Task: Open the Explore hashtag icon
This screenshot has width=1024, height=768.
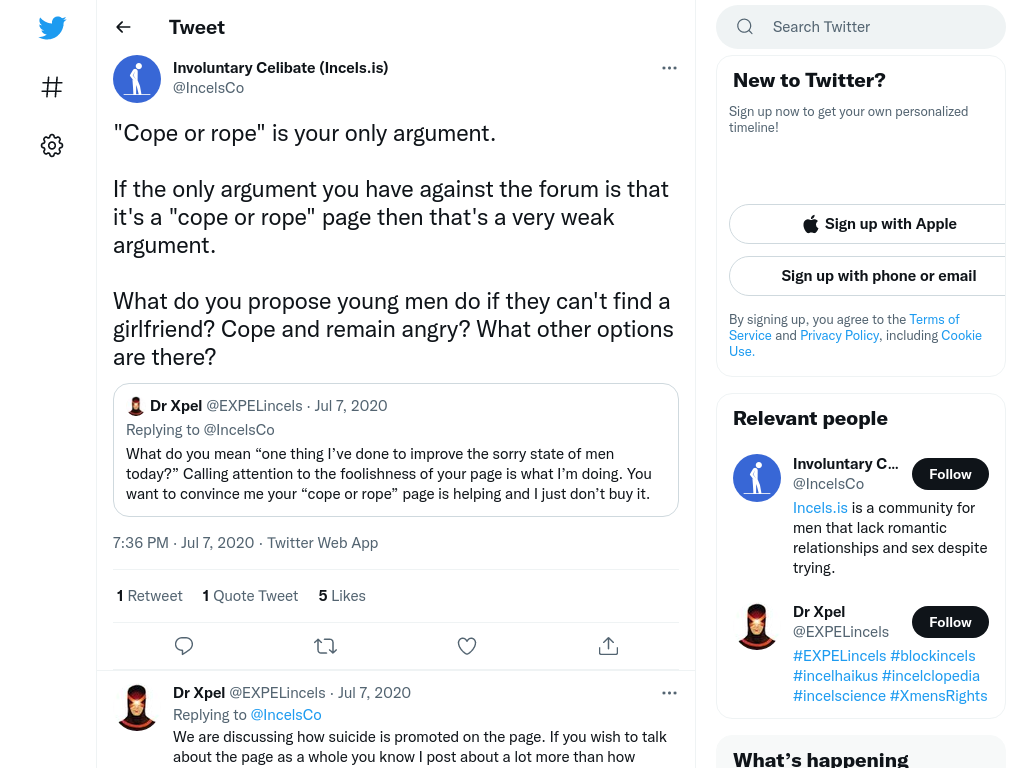Action: [52, 87]
